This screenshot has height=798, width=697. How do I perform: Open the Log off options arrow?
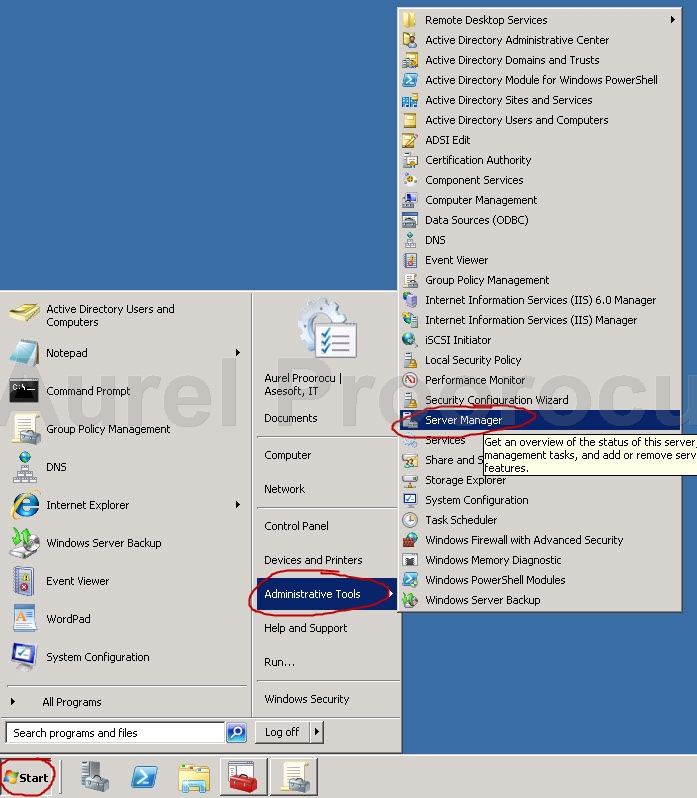click(x=317, y=732)
